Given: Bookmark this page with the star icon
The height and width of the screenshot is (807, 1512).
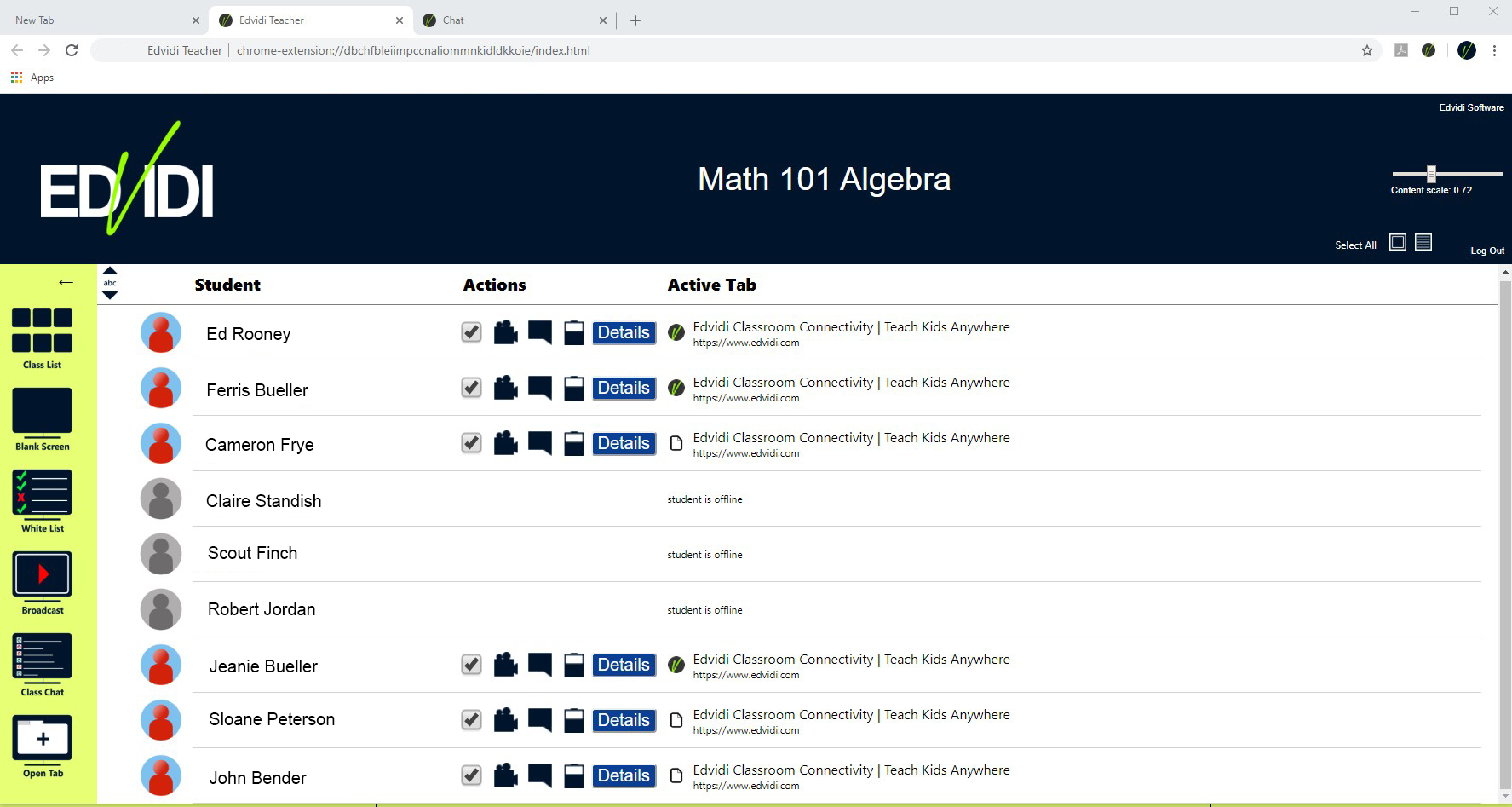Looking at the screenshot, I should pyautogui.click(x=1367, y=51).
